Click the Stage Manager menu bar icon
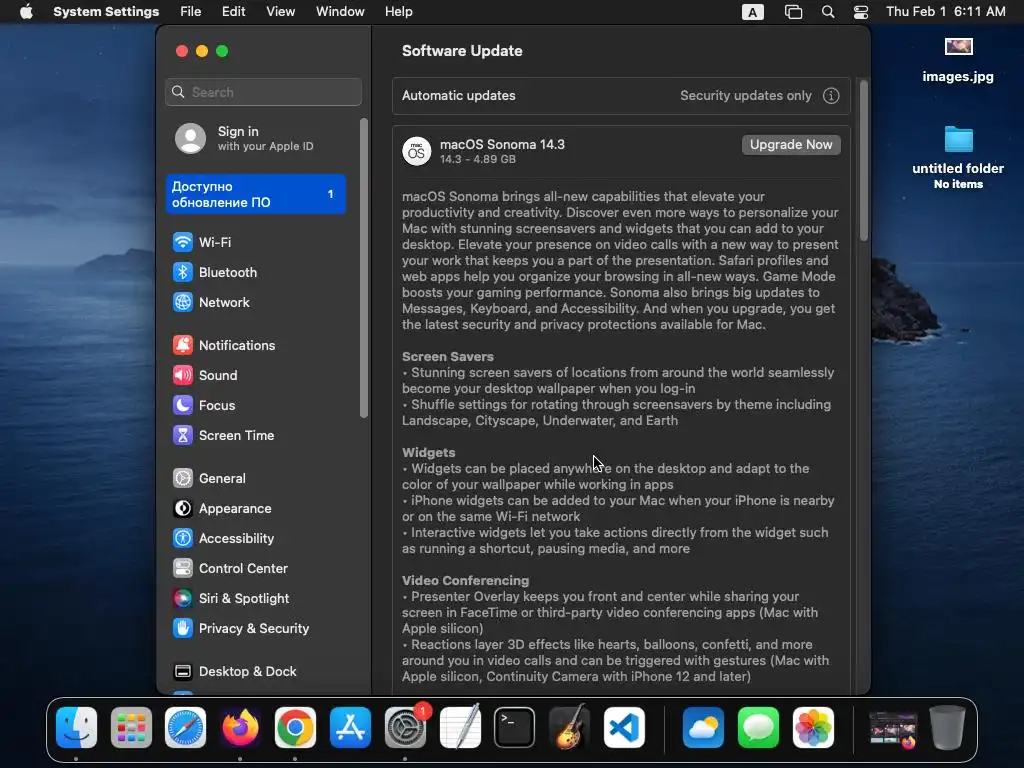1024x768 pixels. (x=793, y=12)
